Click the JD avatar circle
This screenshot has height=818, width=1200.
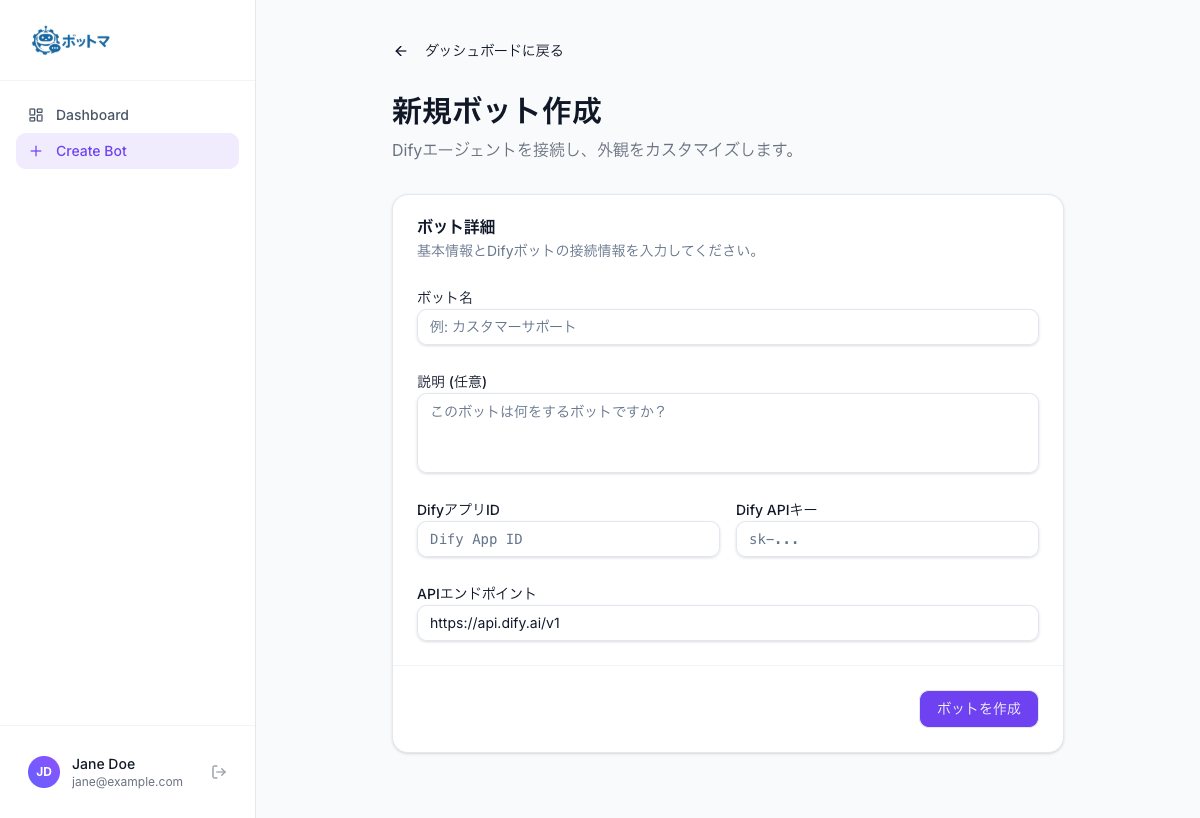[x=44, y=772]
